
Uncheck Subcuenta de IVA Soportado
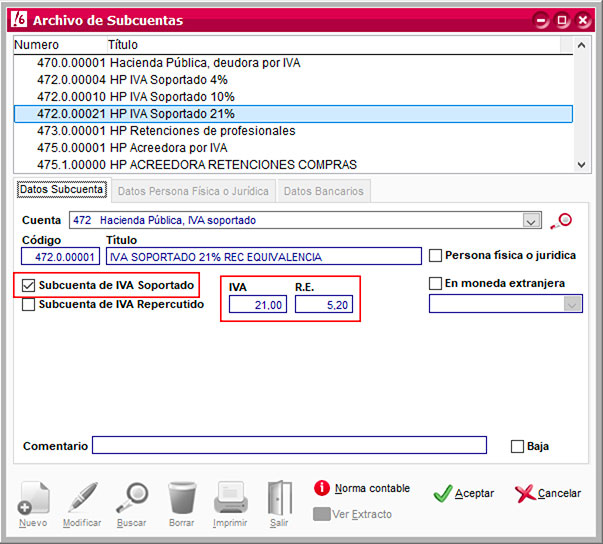coord(28,285)
